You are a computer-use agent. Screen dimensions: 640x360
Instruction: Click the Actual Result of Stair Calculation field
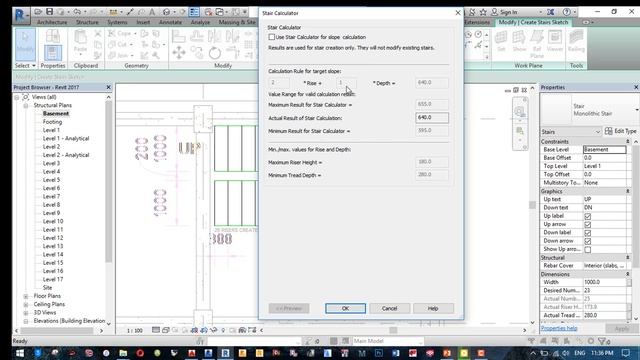432,118
